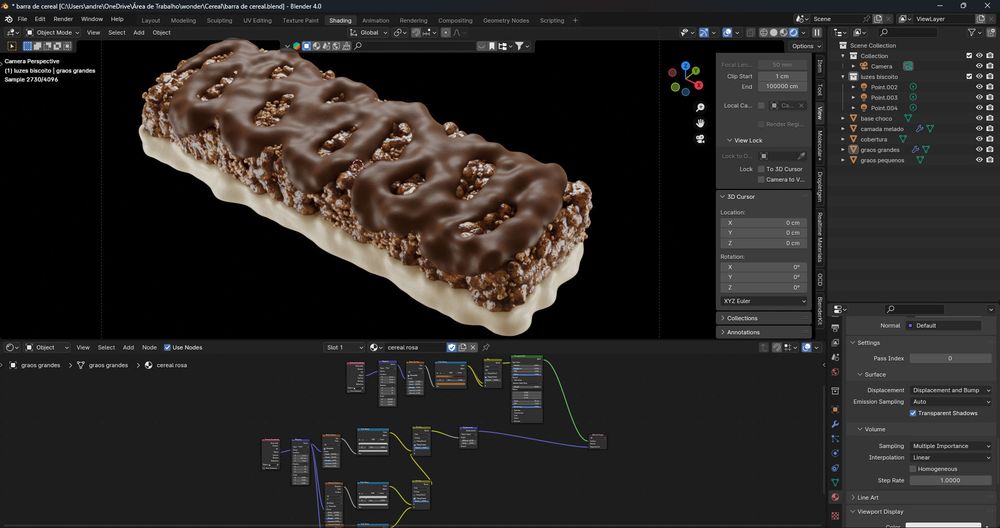Expand the Collections panel

tap(742, 318)
